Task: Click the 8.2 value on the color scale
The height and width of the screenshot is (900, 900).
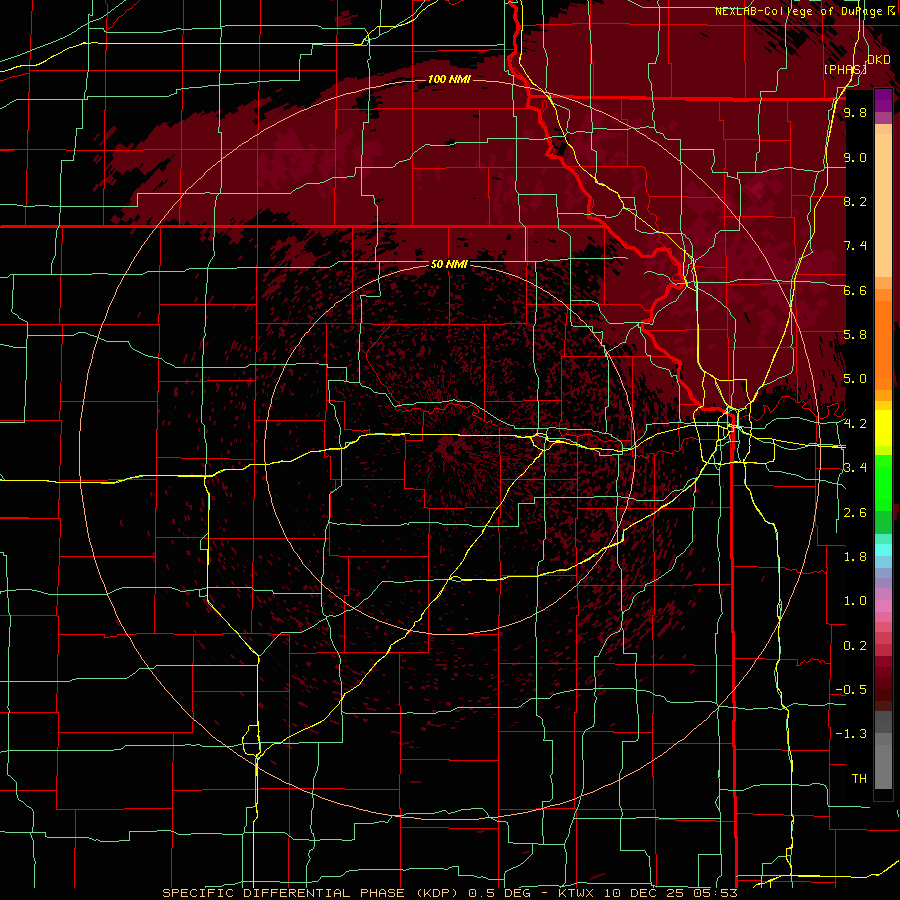Action: coord(855,201)
